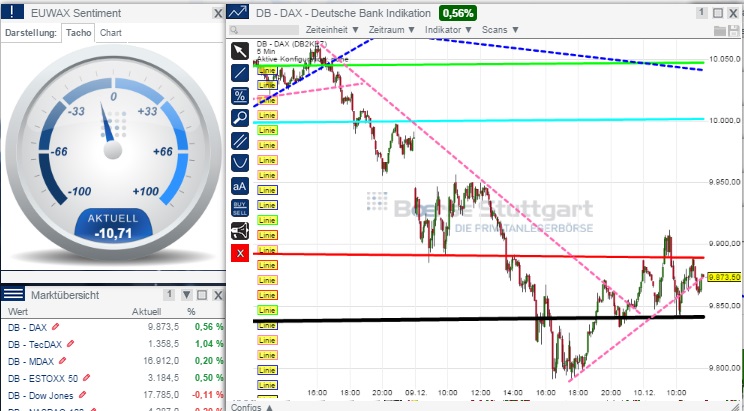Click the pencil icon next to DB - ESTOXX 50
Viewport: 744px width, 411px height.
[86, 378]
